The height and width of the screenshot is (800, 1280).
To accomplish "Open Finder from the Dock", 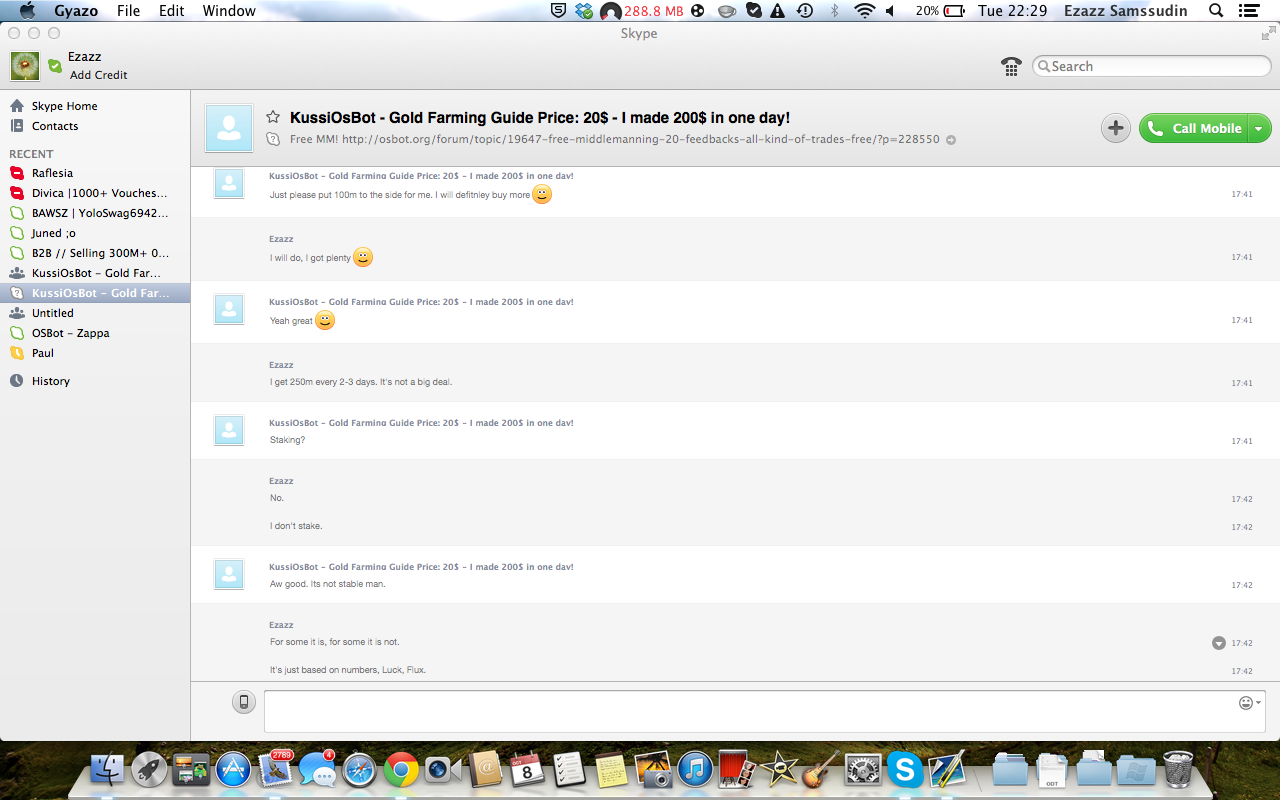I will (107, 770).
